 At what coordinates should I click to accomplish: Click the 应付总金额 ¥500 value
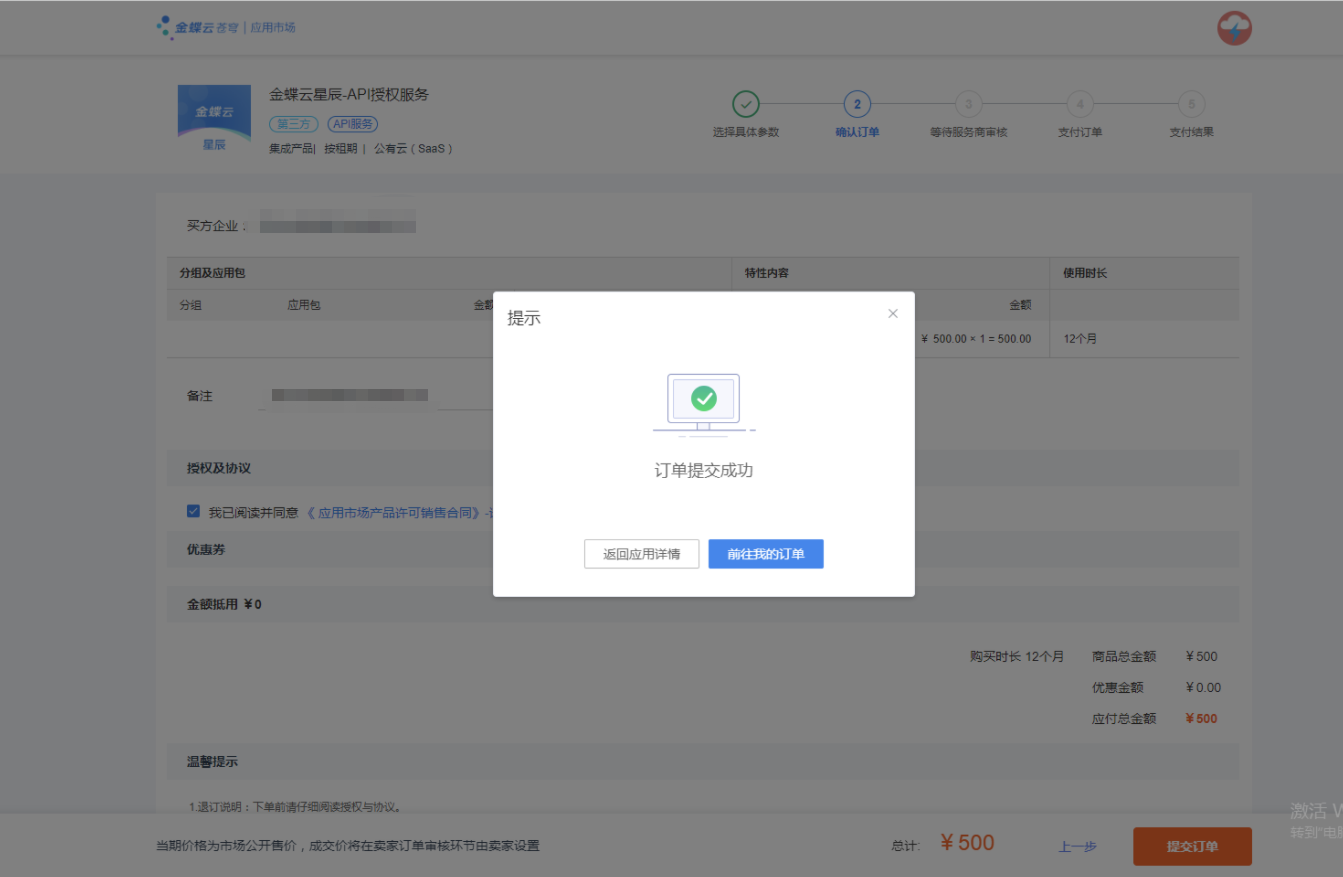coord(1201,718)
